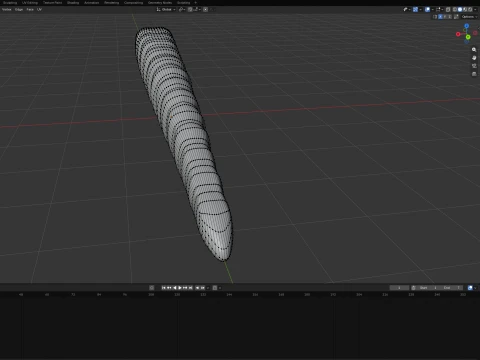Open the Edge menu

pos(19,9)
